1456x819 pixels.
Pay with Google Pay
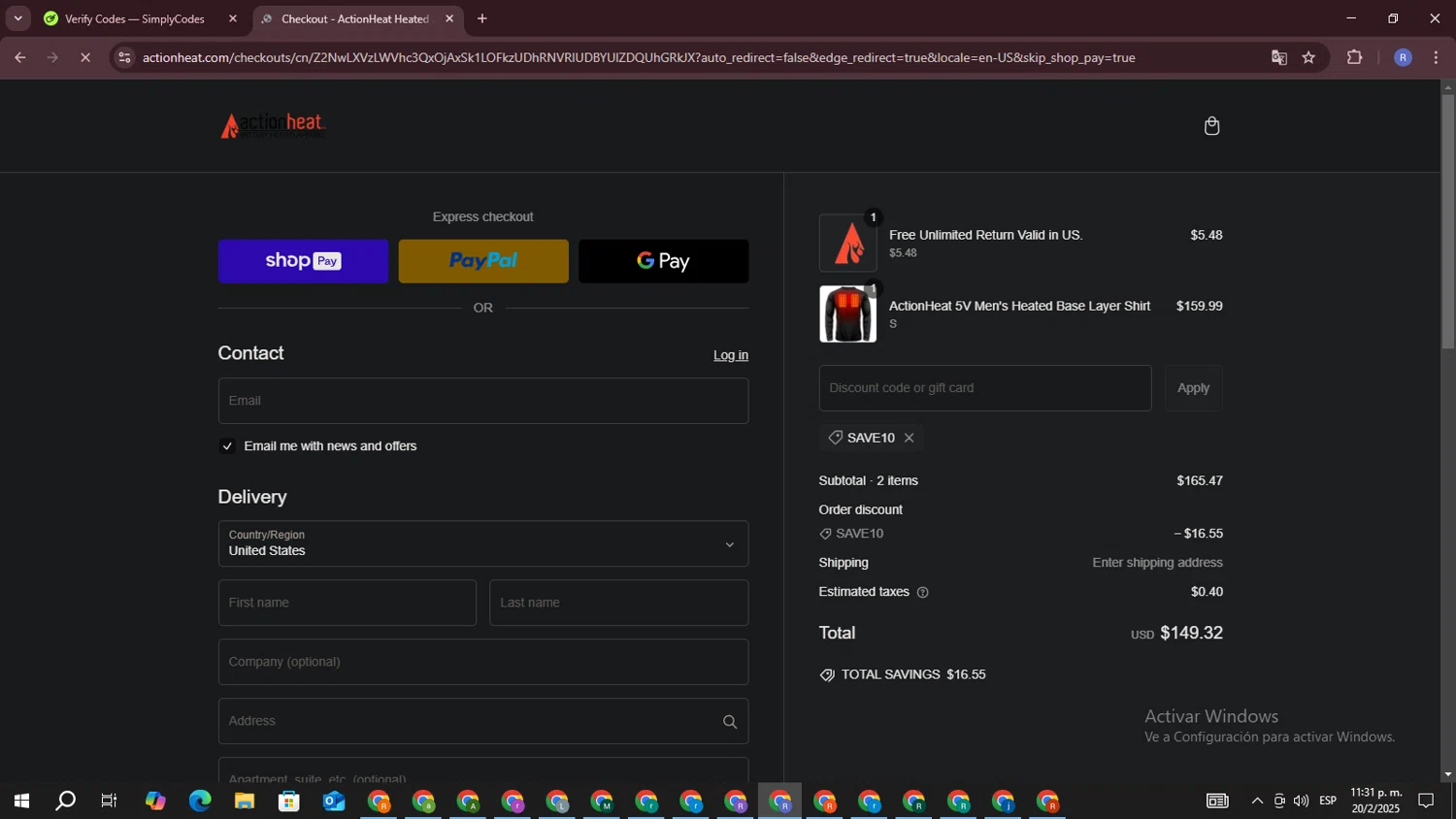(664, 261)
